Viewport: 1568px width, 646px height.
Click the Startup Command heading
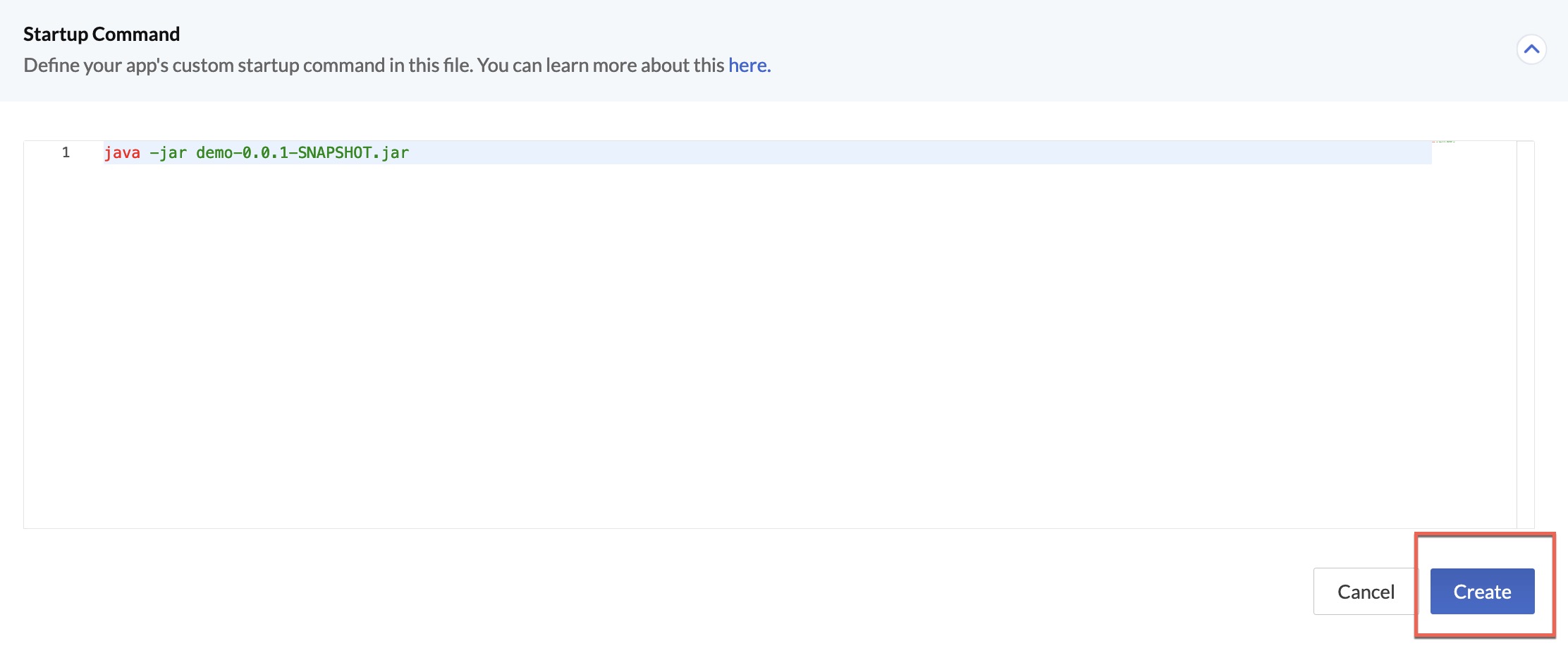click(102, 34)
